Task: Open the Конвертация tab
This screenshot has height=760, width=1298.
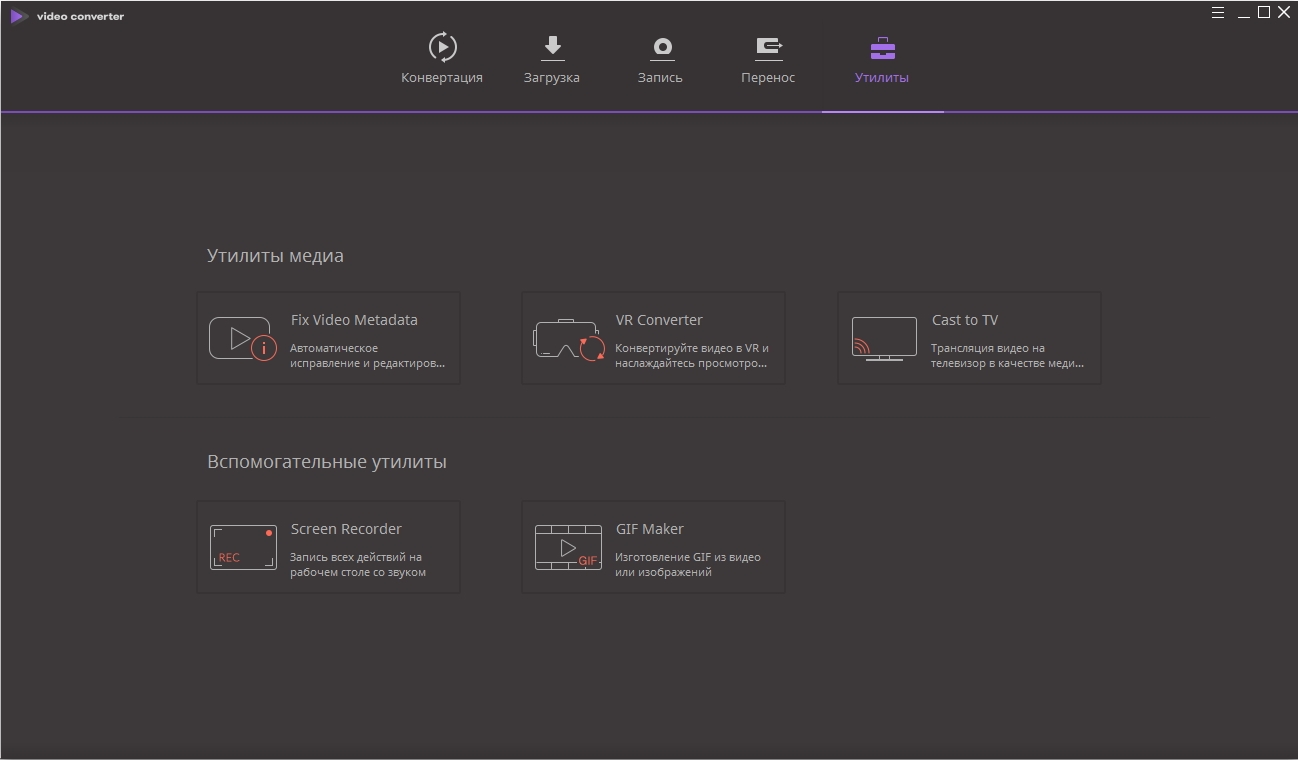Action: click(x=442, y=59)
